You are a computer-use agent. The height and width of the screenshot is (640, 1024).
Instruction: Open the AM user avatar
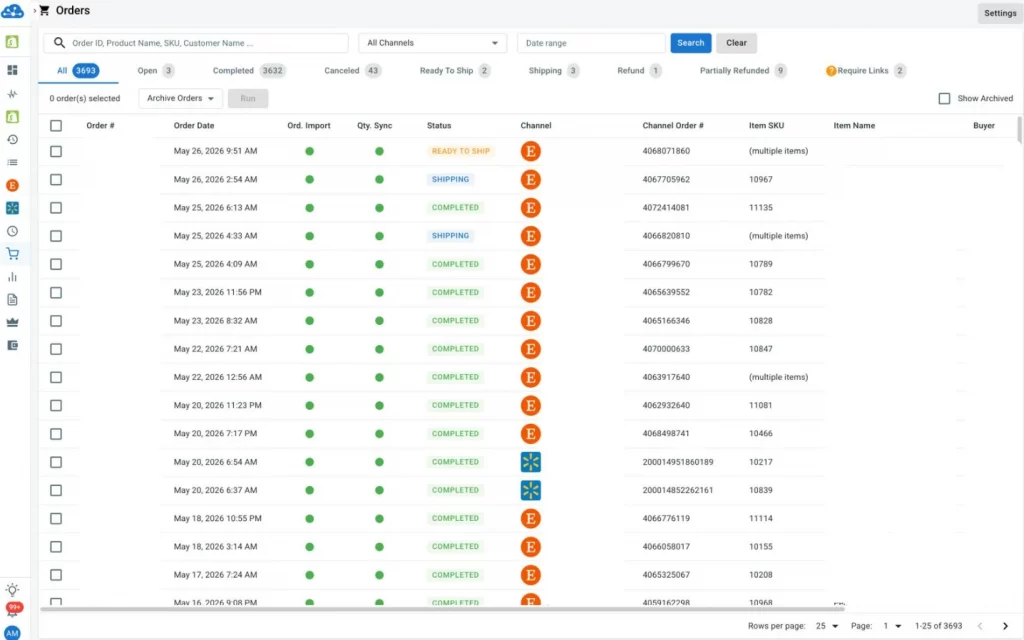12,632
